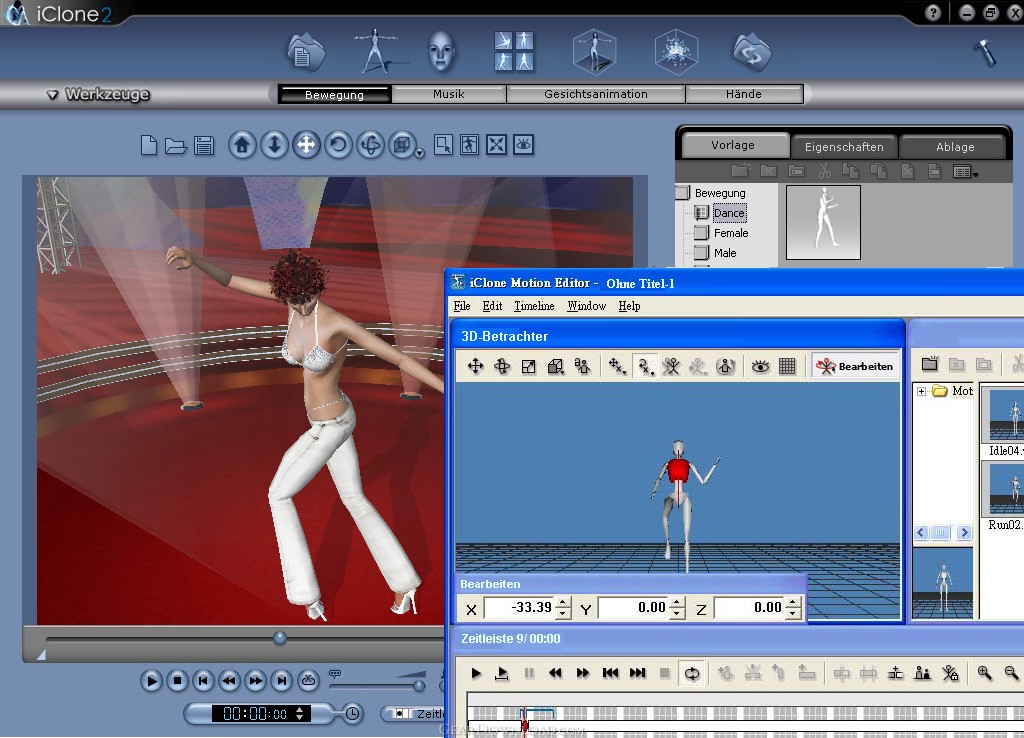Switch to the Eigenschaften tab
The image size is (1024, 738).
pos(844,145)
